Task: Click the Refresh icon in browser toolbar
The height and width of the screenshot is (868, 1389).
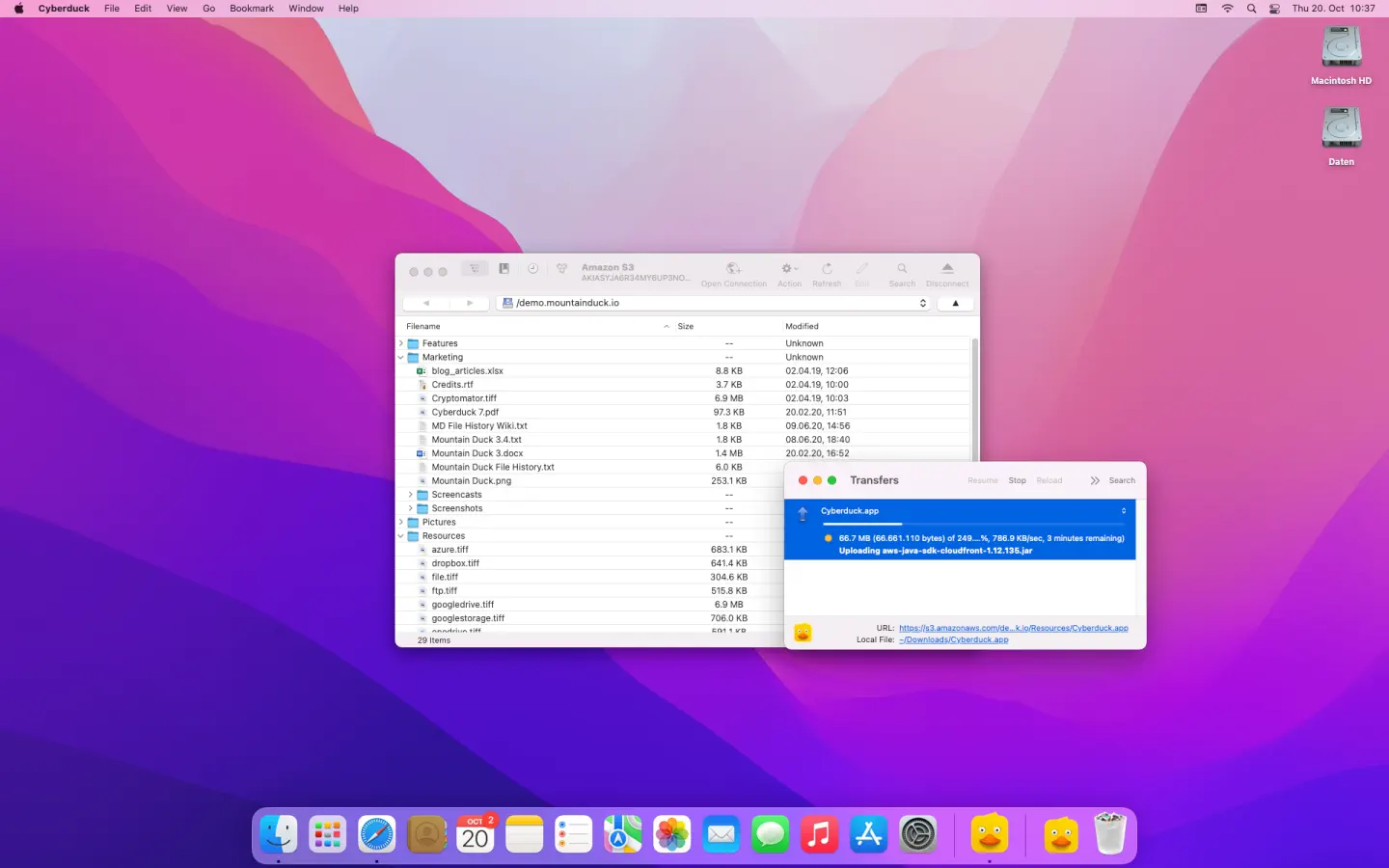Action: coord(827,269)
